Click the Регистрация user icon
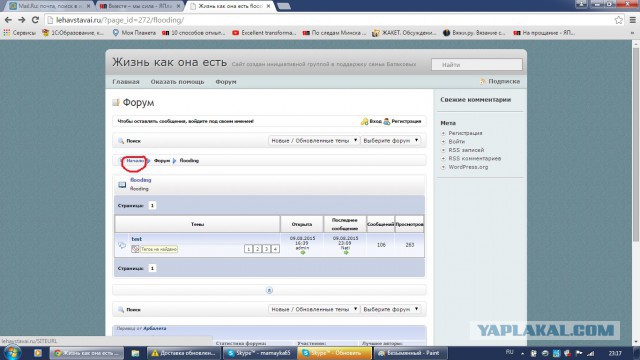Image resolution: width=640 pixels, height=360 pixels. (387, 121)
